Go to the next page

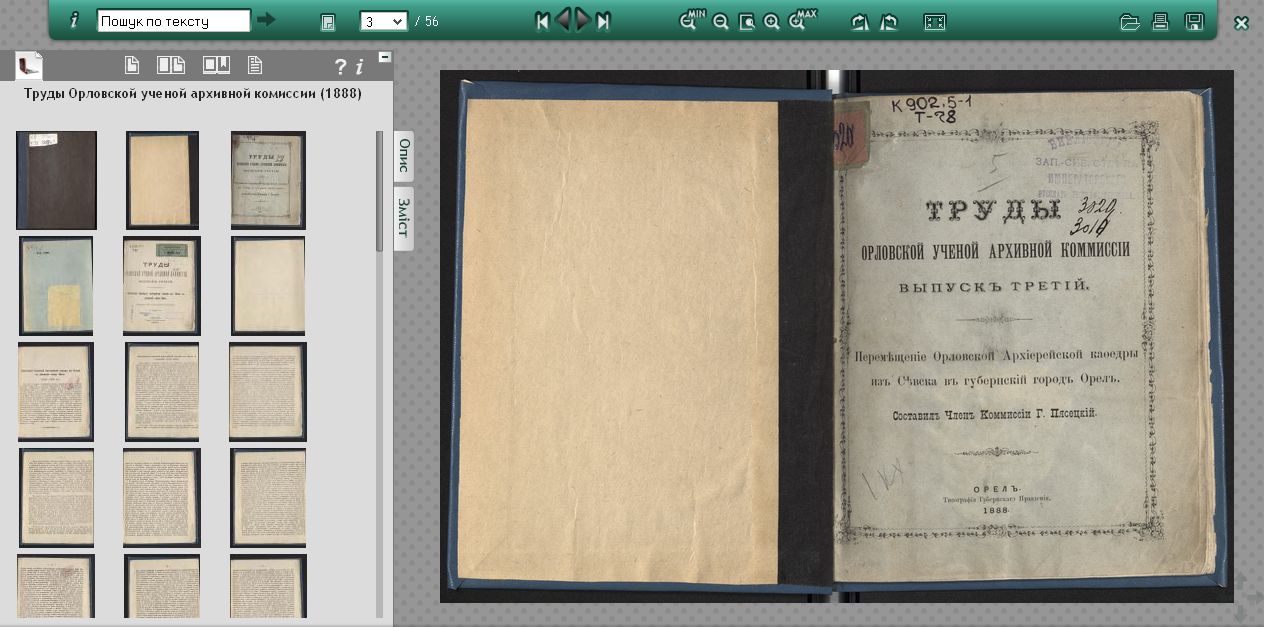[583, 21]
